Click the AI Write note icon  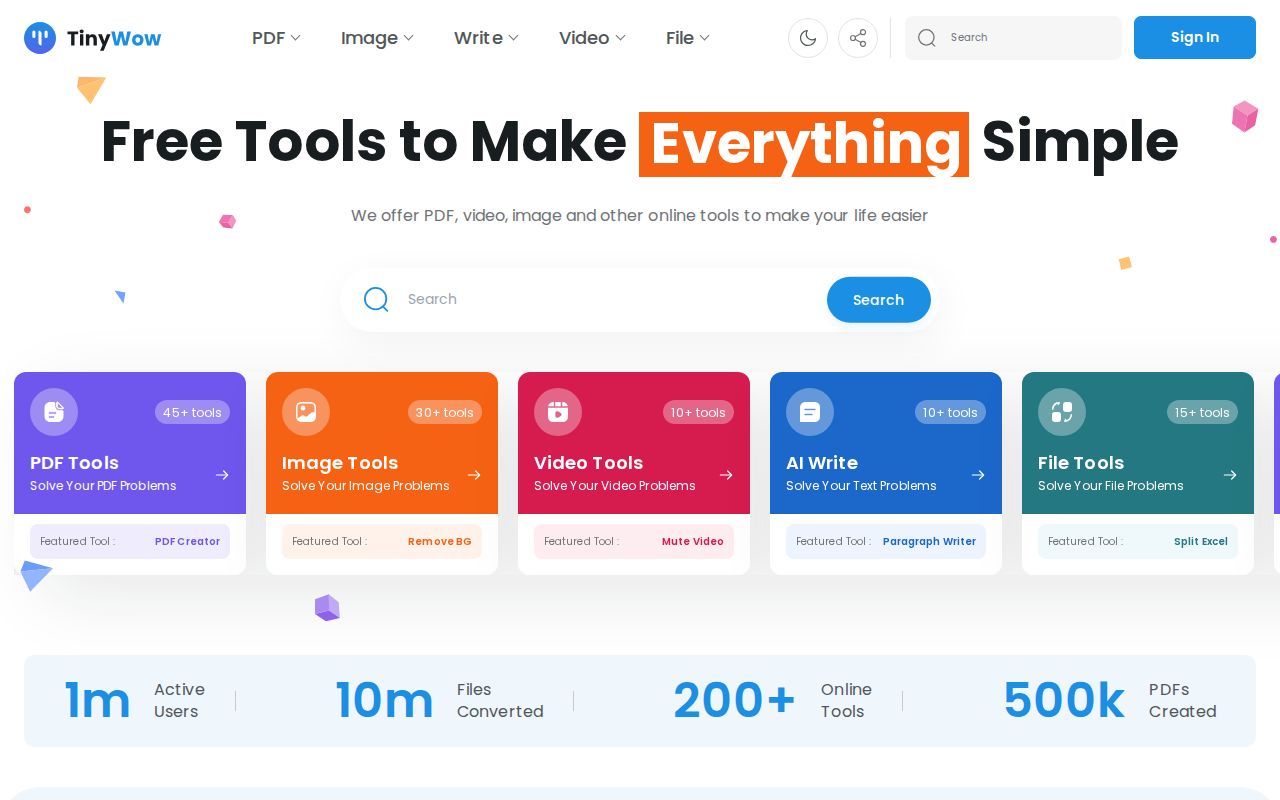coord(810,412)
